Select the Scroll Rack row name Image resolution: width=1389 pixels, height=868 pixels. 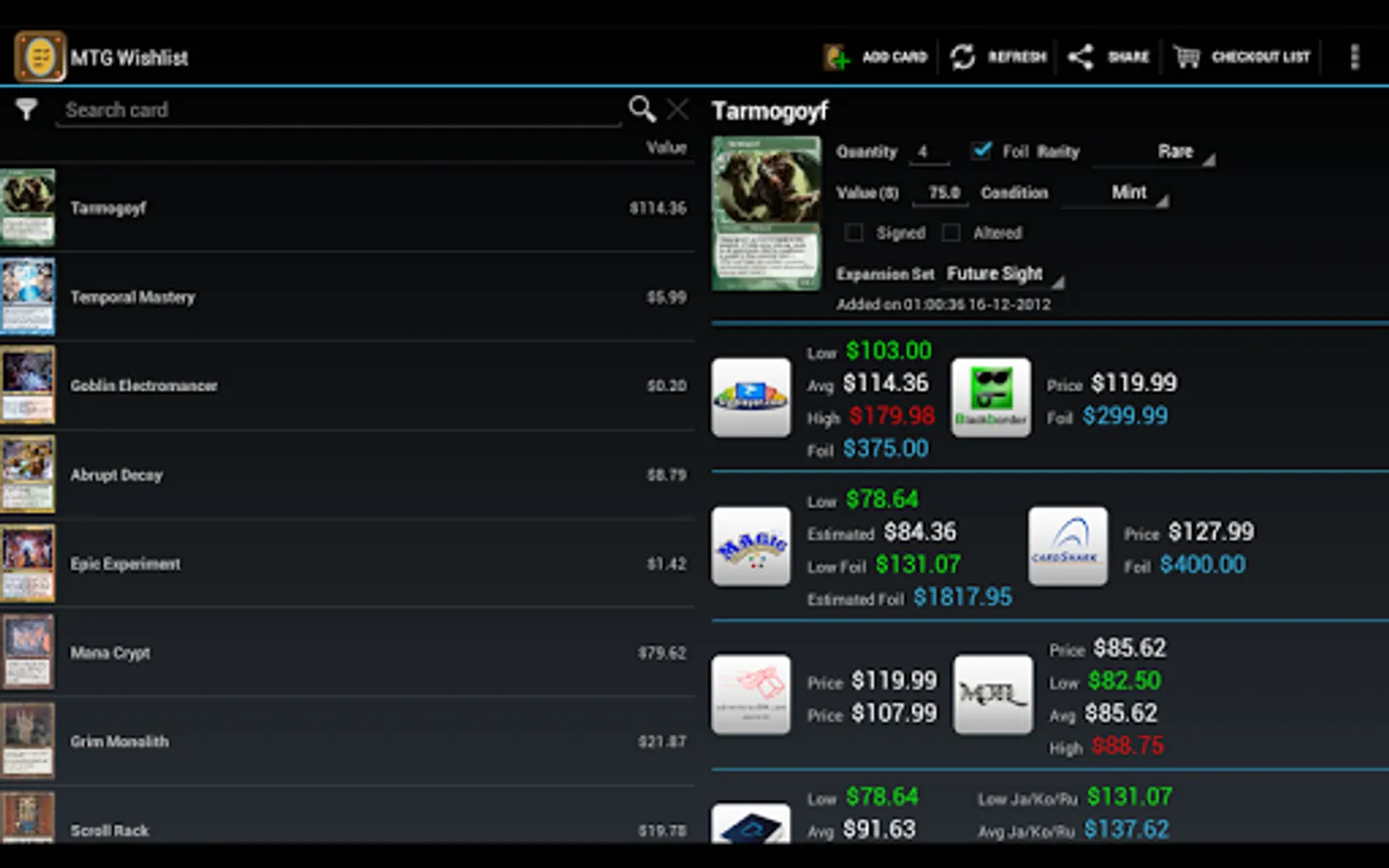(x=109, y=830)
